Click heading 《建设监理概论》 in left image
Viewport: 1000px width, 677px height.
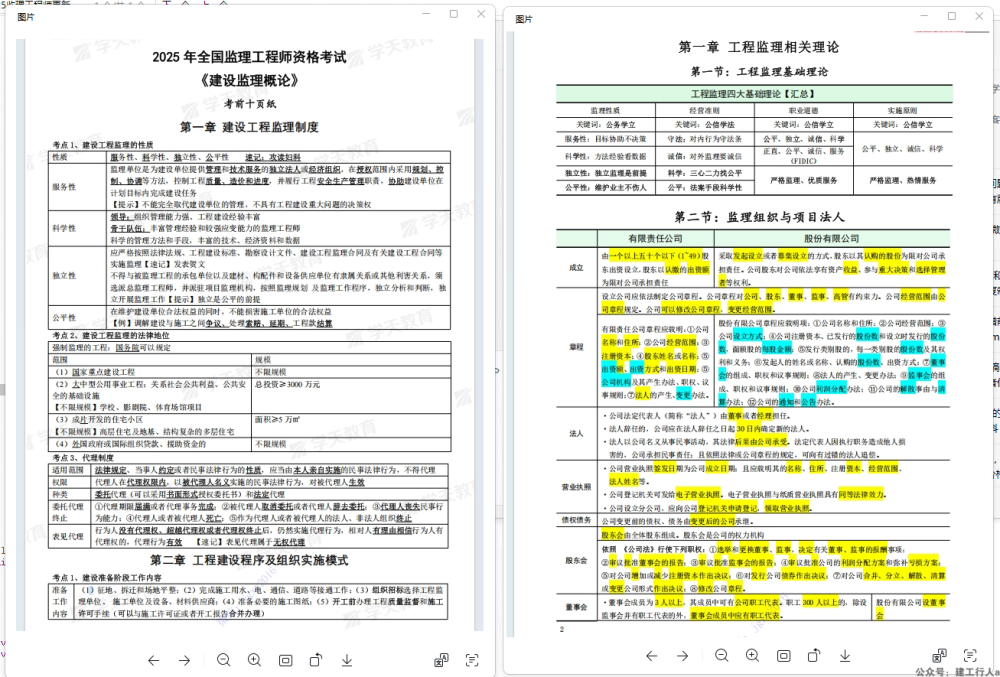point(249,81)
